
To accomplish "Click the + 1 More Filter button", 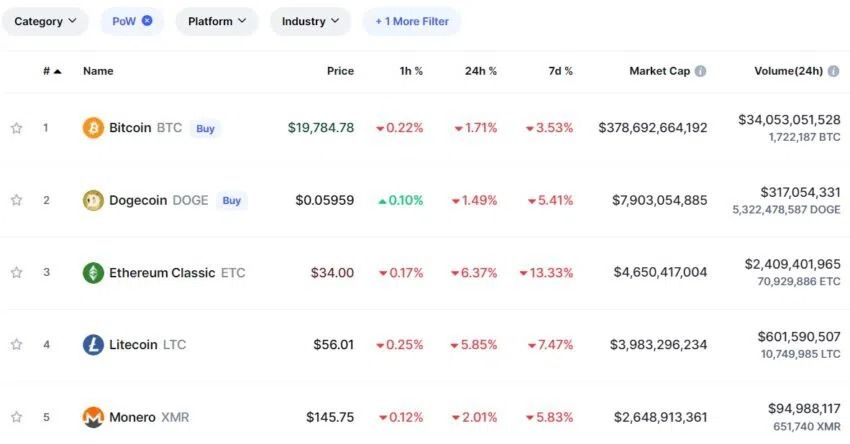I will [x=412, y=21].
